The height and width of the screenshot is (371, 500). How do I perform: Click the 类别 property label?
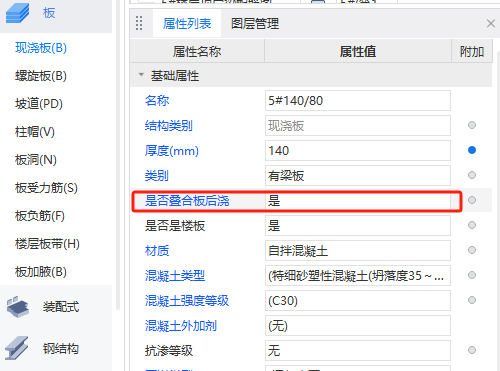(x=157, y=176)
